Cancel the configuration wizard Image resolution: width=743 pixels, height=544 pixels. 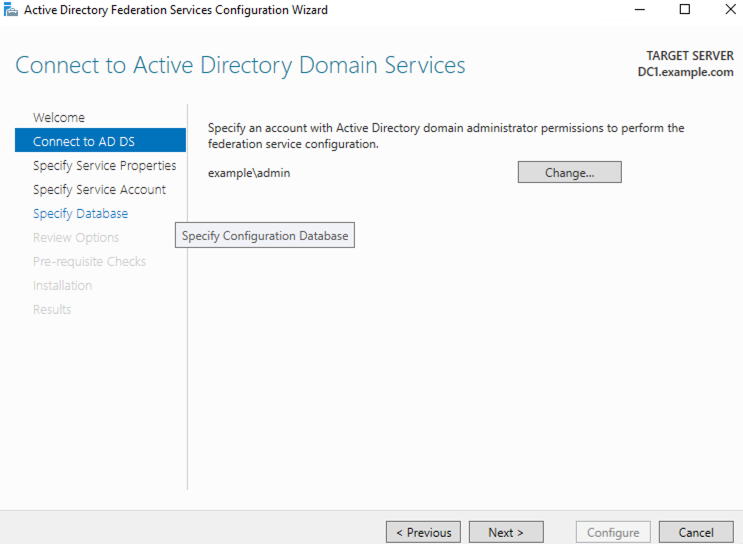pyautogui.click(x=696, y=532)
